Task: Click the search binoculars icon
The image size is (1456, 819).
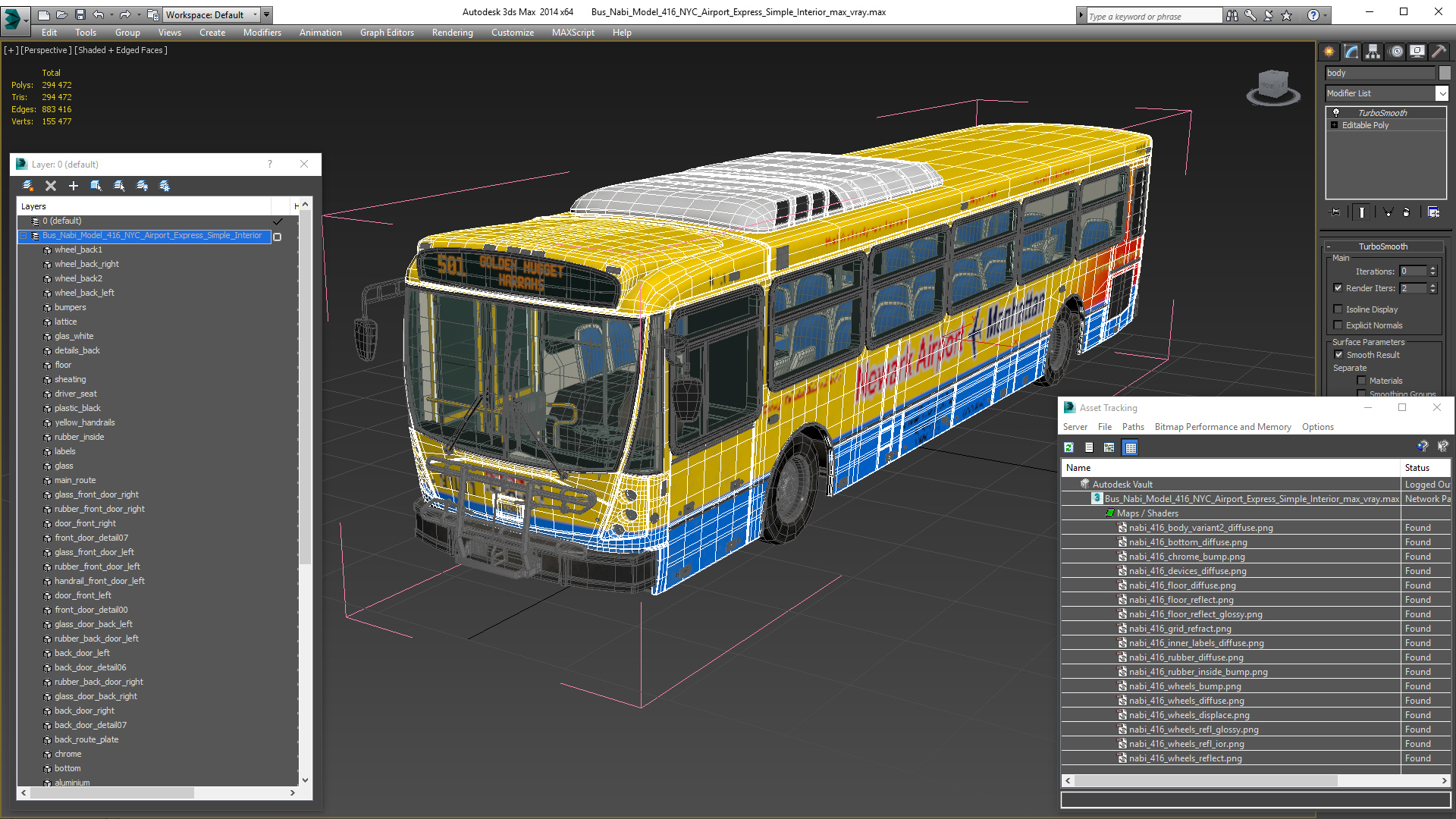Action: click(1232, 15)
